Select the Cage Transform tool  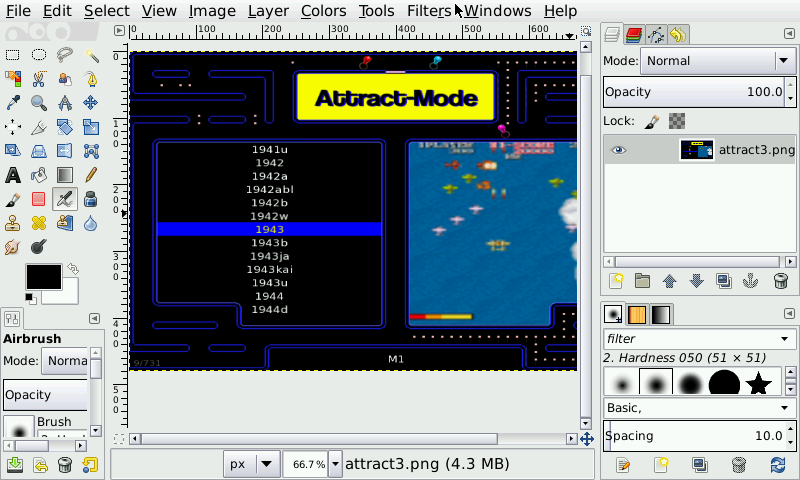coord(91,151)
